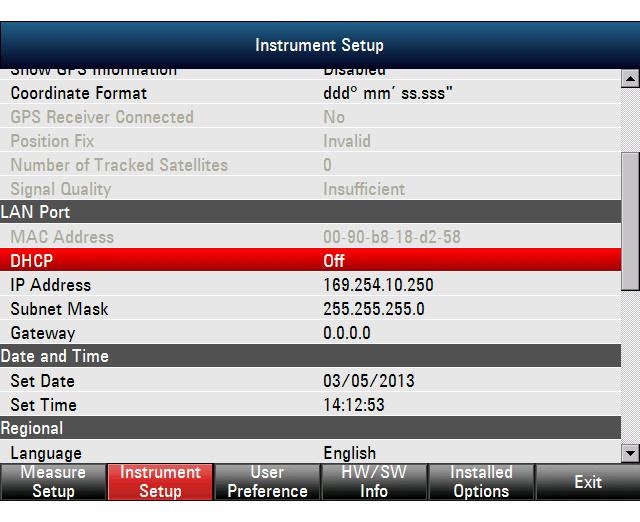
Task: Edit the gateway value 0.0.0.0
Action: (x=347, y=333)
